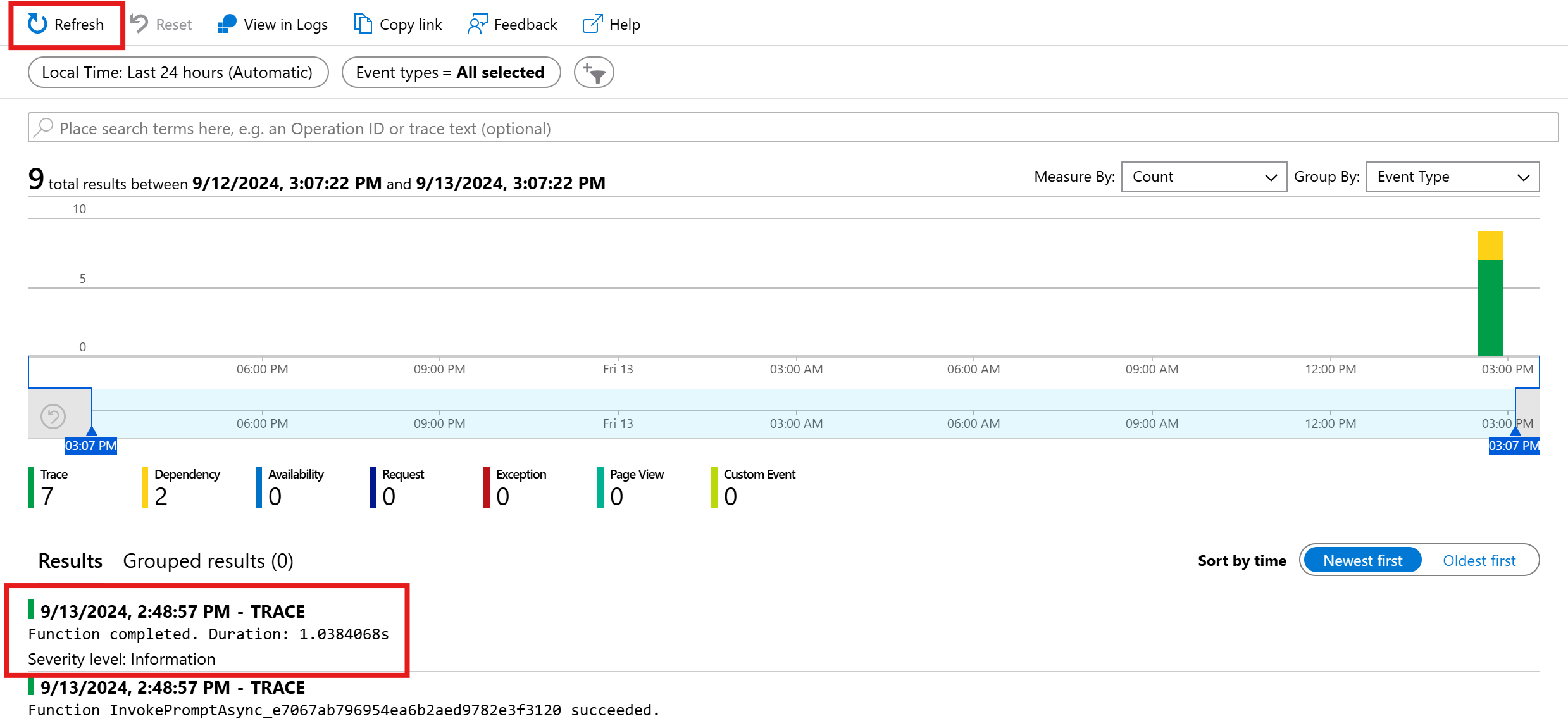
Task: Select the Newest first sort button
Action: 1363,561
